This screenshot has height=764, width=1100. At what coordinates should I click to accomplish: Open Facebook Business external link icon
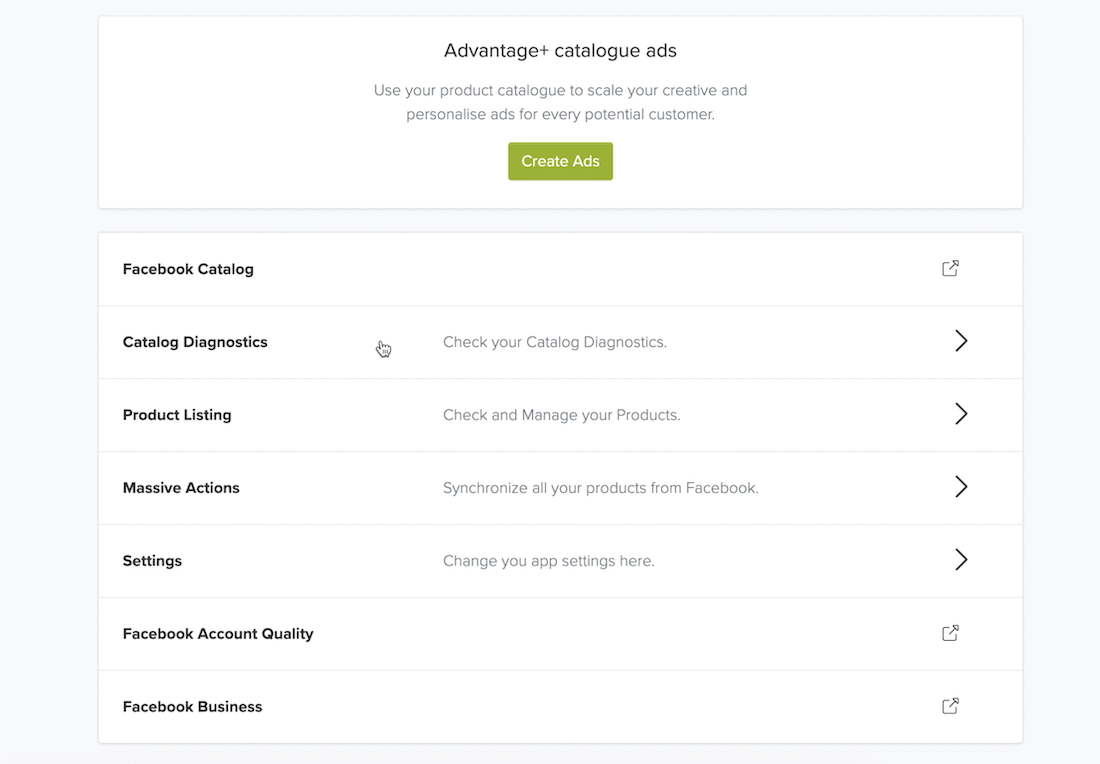950,706
